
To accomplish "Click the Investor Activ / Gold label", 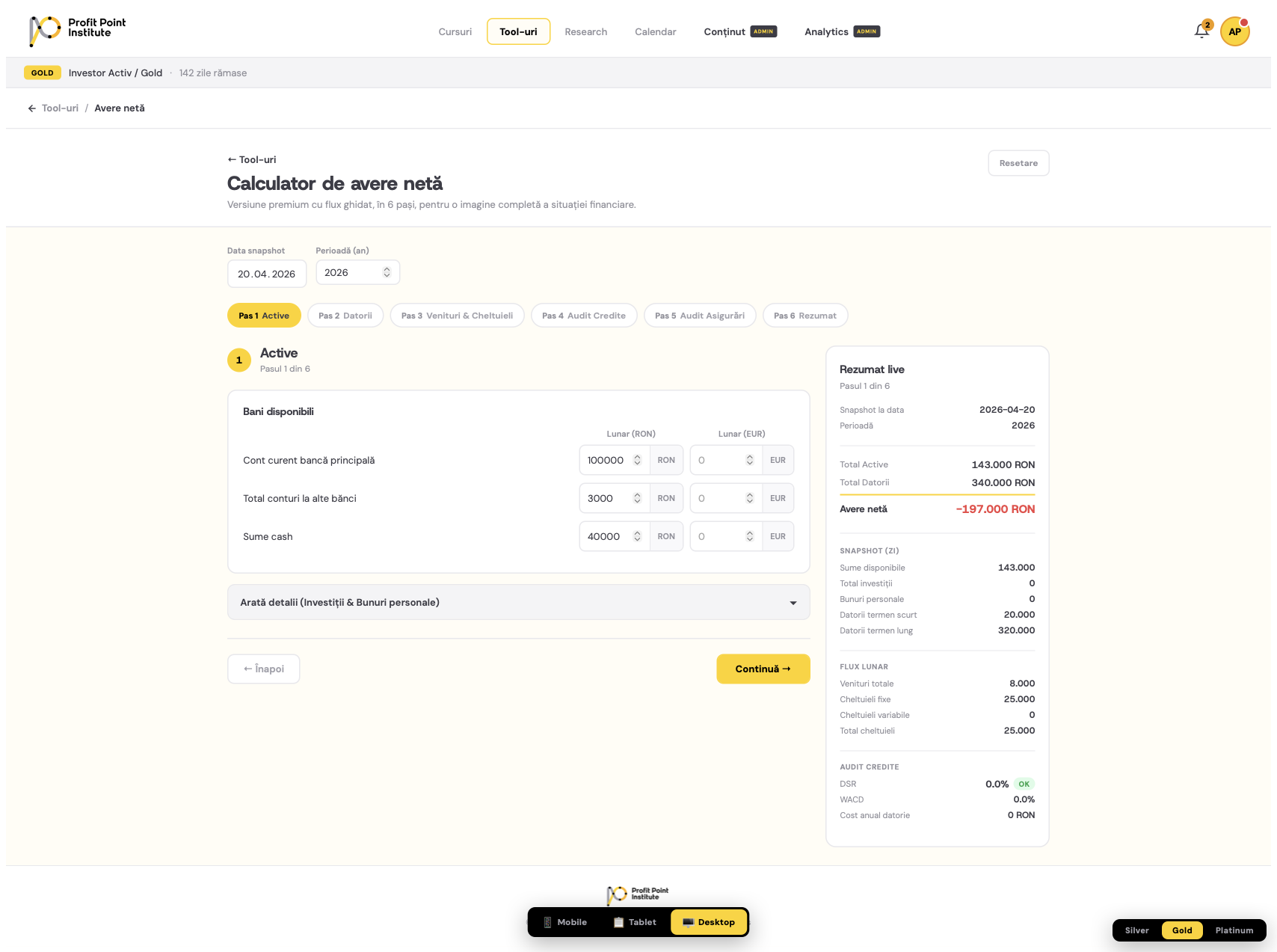I will 115,73.
